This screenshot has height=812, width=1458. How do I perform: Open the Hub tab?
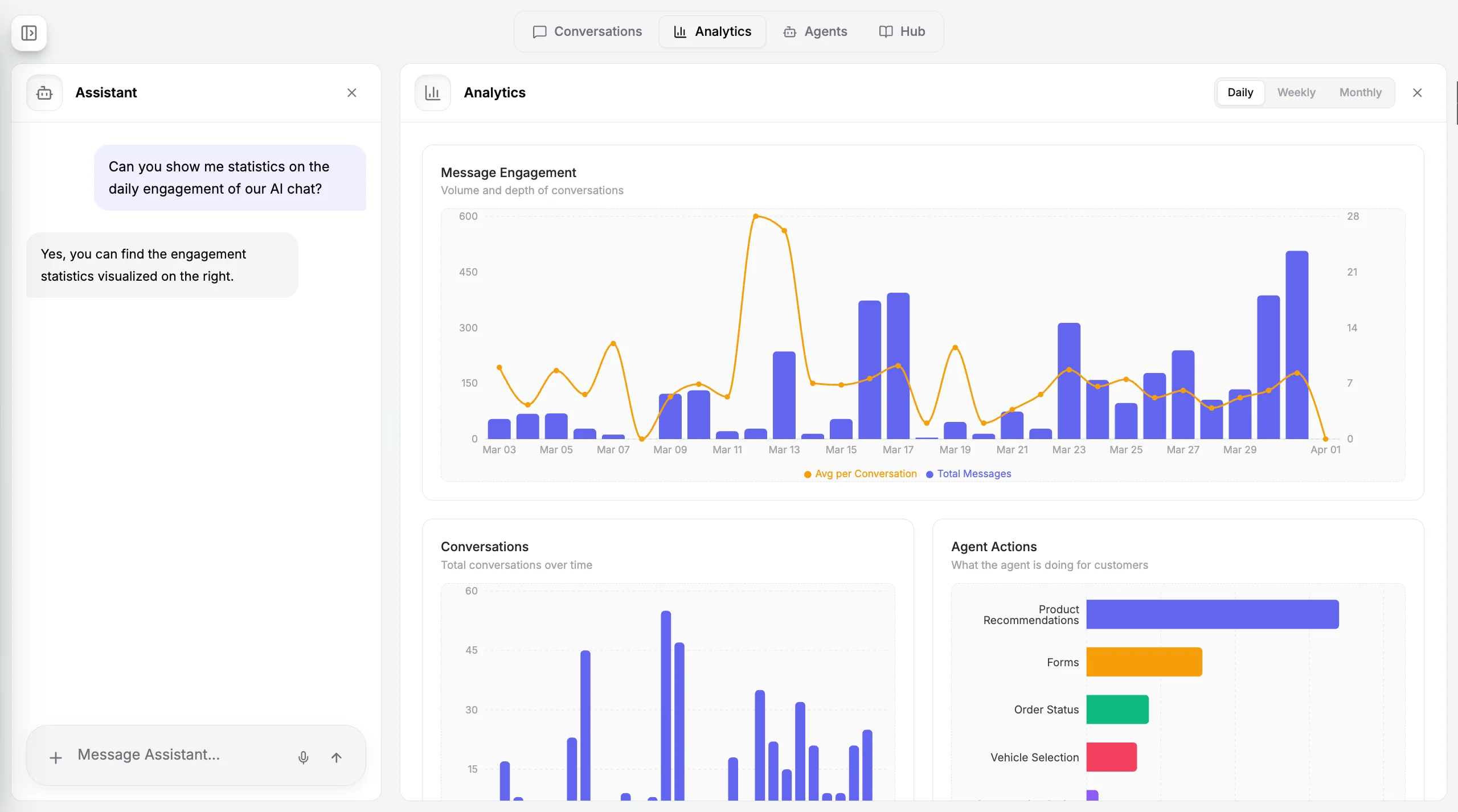[x=902, y=31]
